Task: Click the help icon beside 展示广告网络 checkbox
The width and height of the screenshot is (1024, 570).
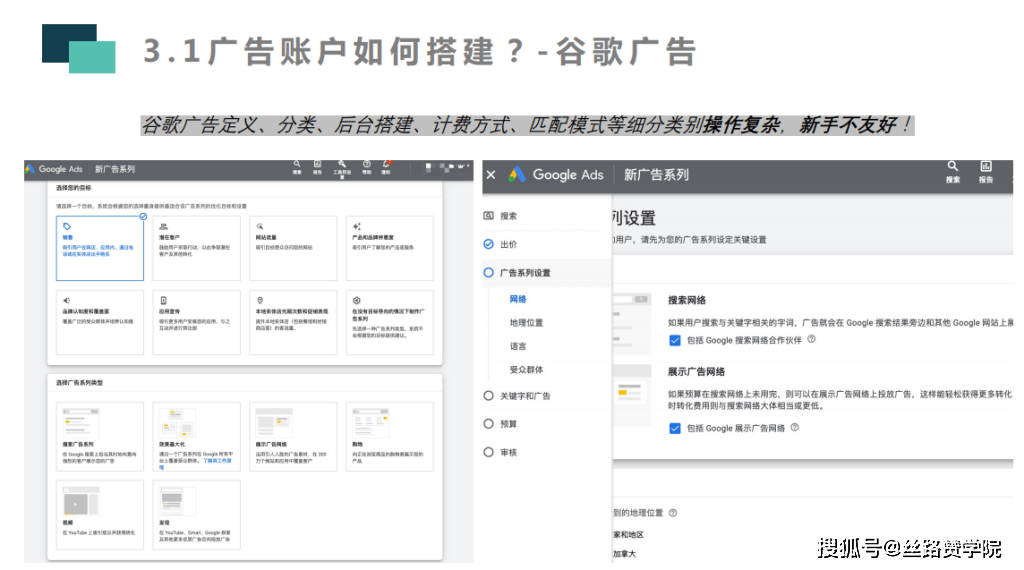Action: point(794,427)
